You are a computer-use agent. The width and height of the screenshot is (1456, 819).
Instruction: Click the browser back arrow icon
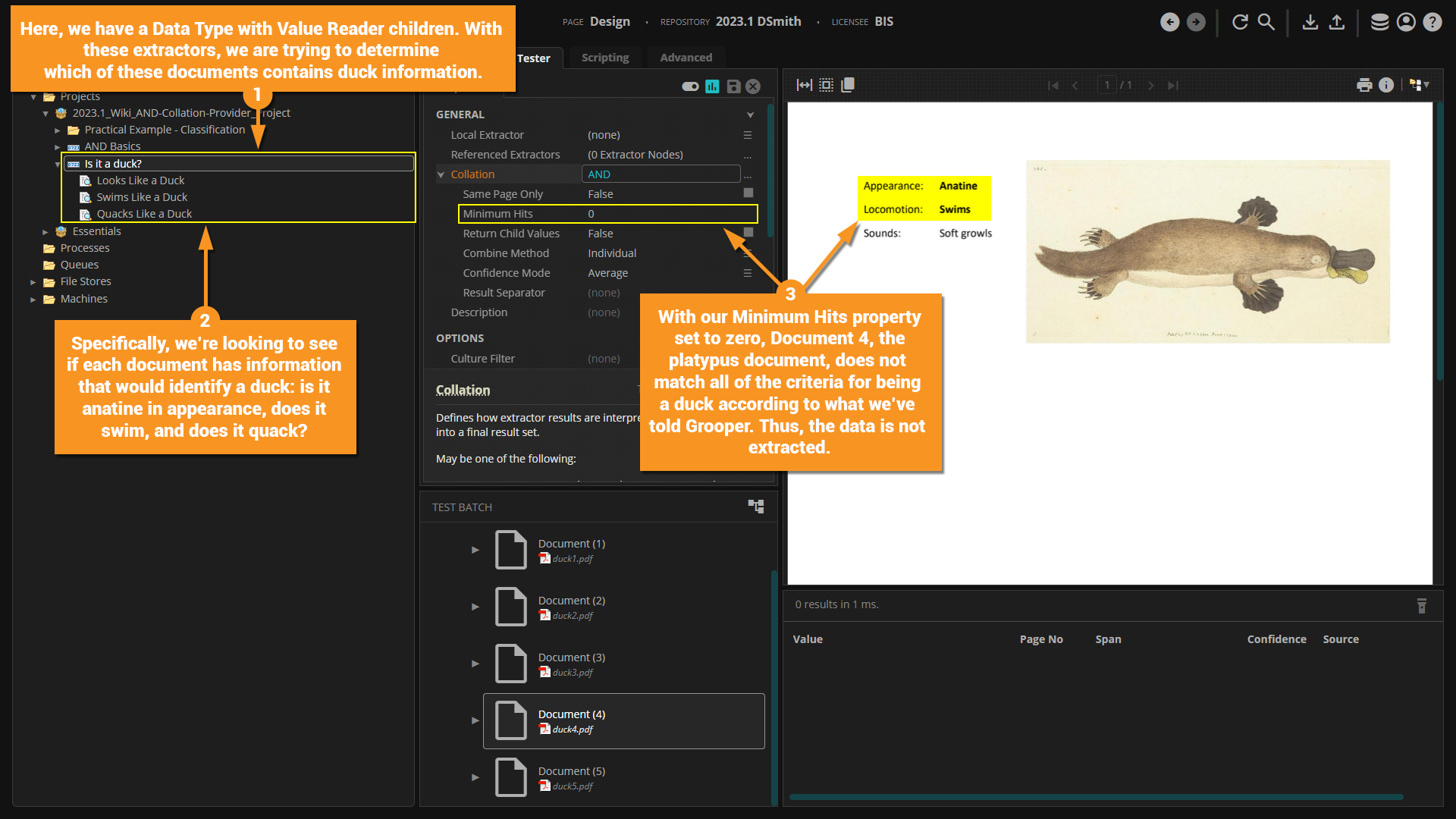point(1169,22)
